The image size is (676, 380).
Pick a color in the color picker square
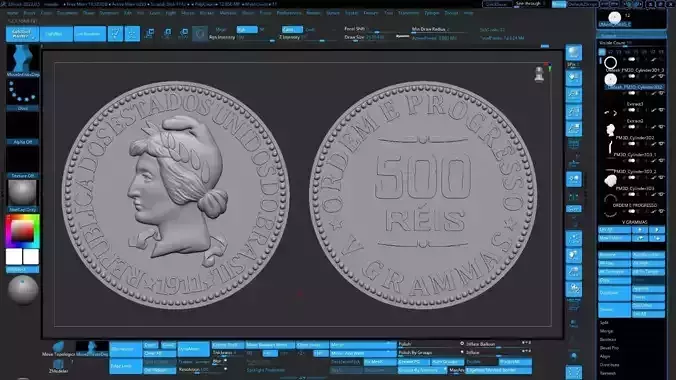click(x=22, y=231)
